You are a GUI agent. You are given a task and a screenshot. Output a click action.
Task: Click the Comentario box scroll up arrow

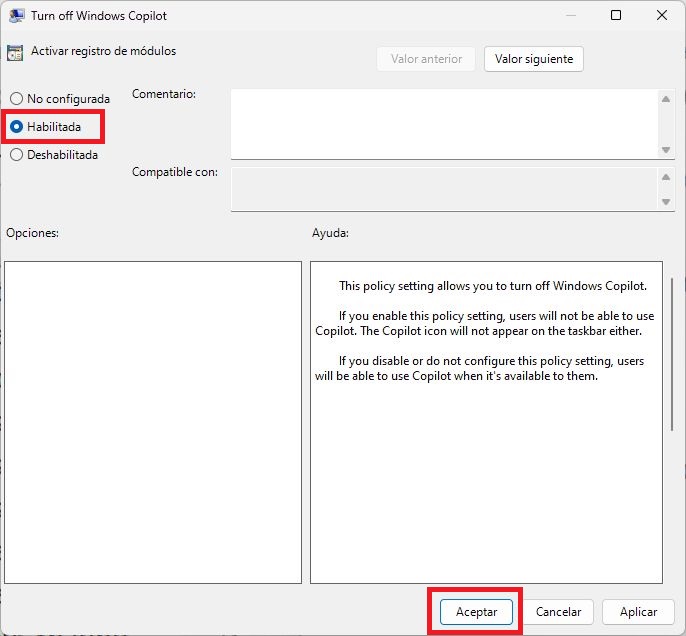point(666,99)
